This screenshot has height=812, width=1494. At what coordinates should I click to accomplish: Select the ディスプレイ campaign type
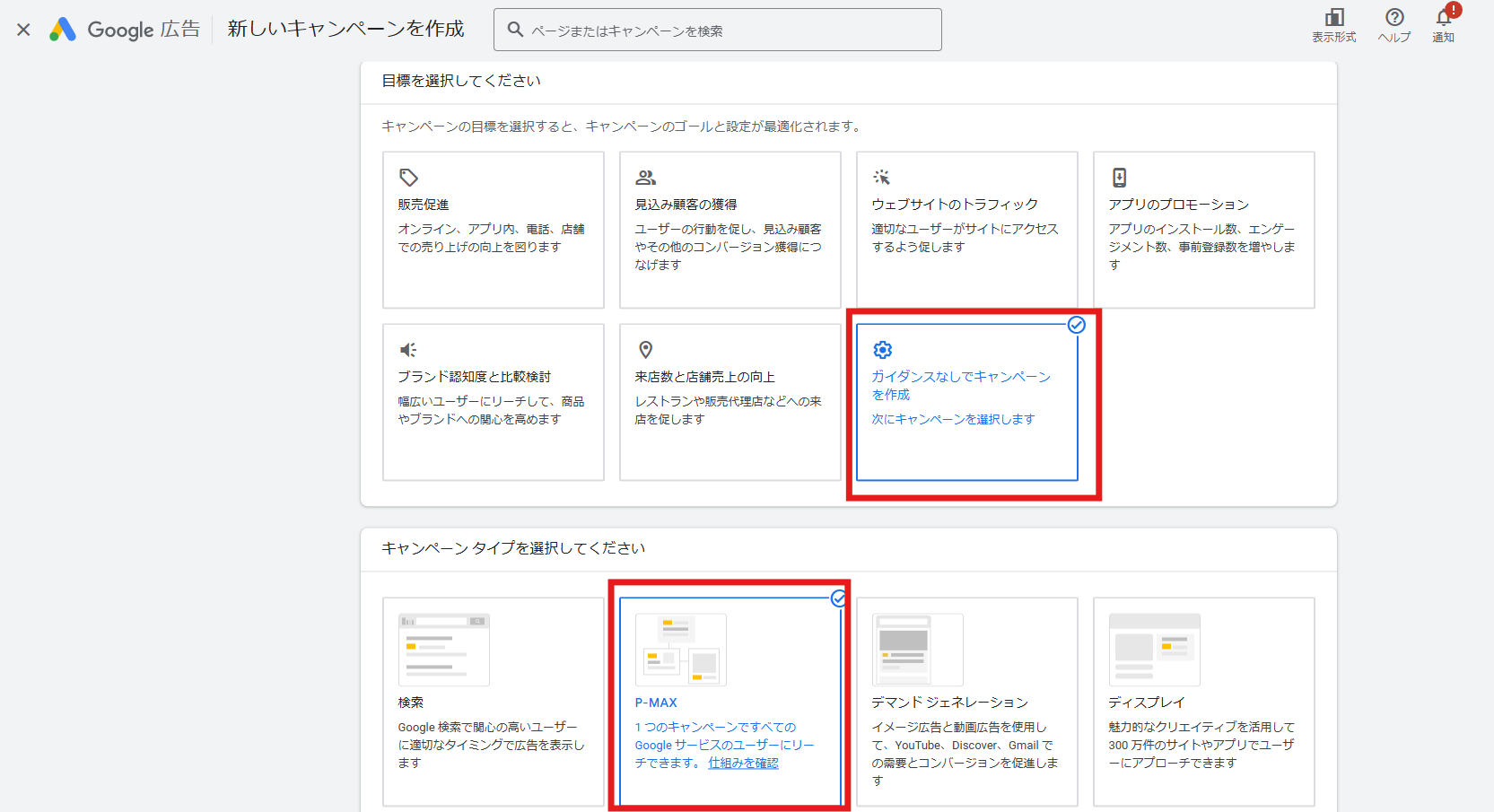tap(1203, 702)
